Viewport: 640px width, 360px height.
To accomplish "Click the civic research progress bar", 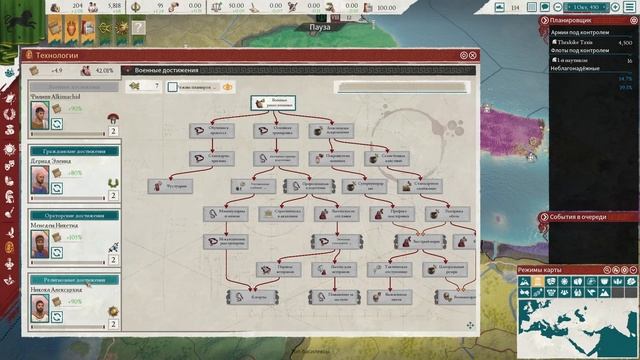I will tap(68, 198).
